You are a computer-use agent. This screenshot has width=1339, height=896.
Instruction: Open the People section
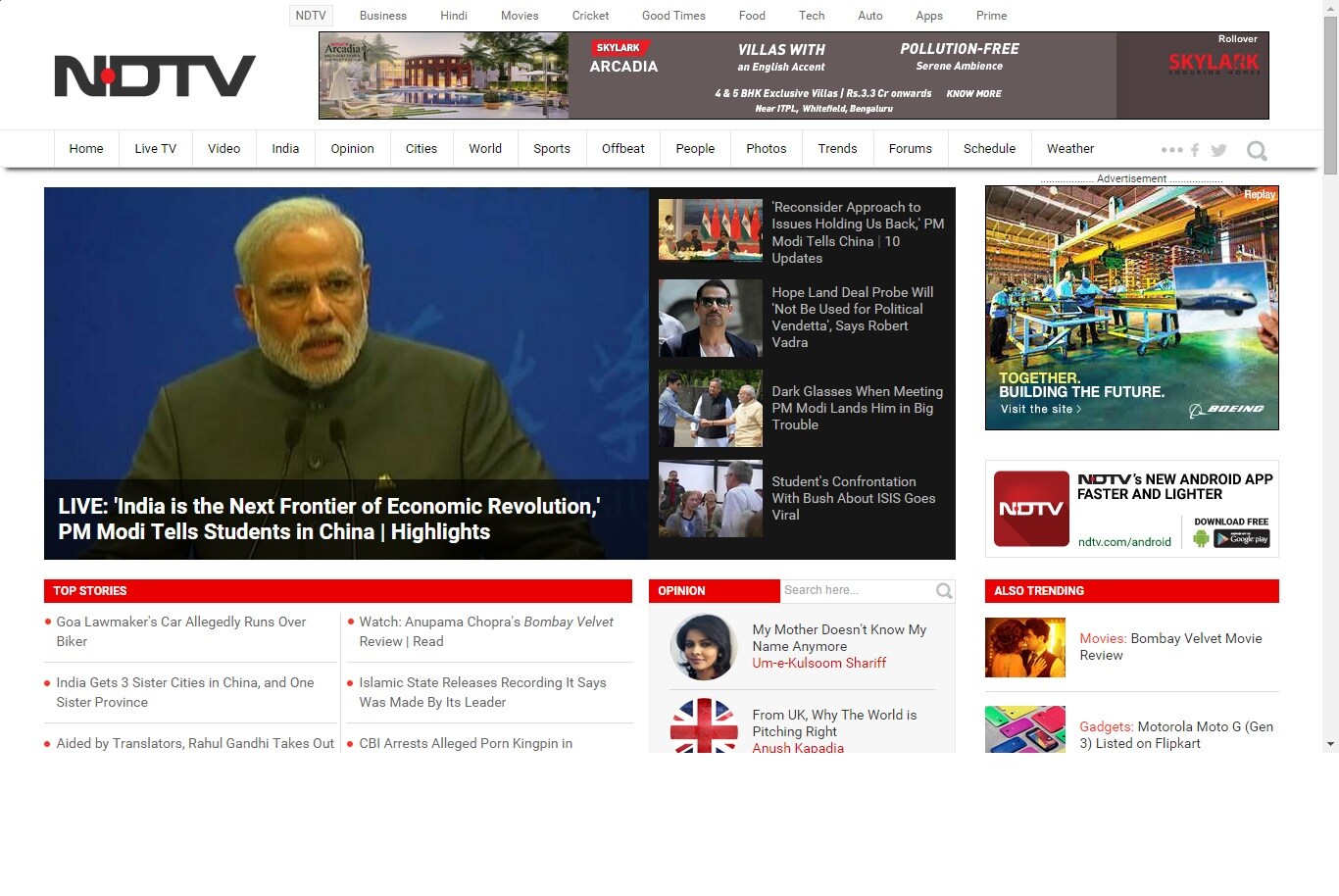tap(695, 149)
